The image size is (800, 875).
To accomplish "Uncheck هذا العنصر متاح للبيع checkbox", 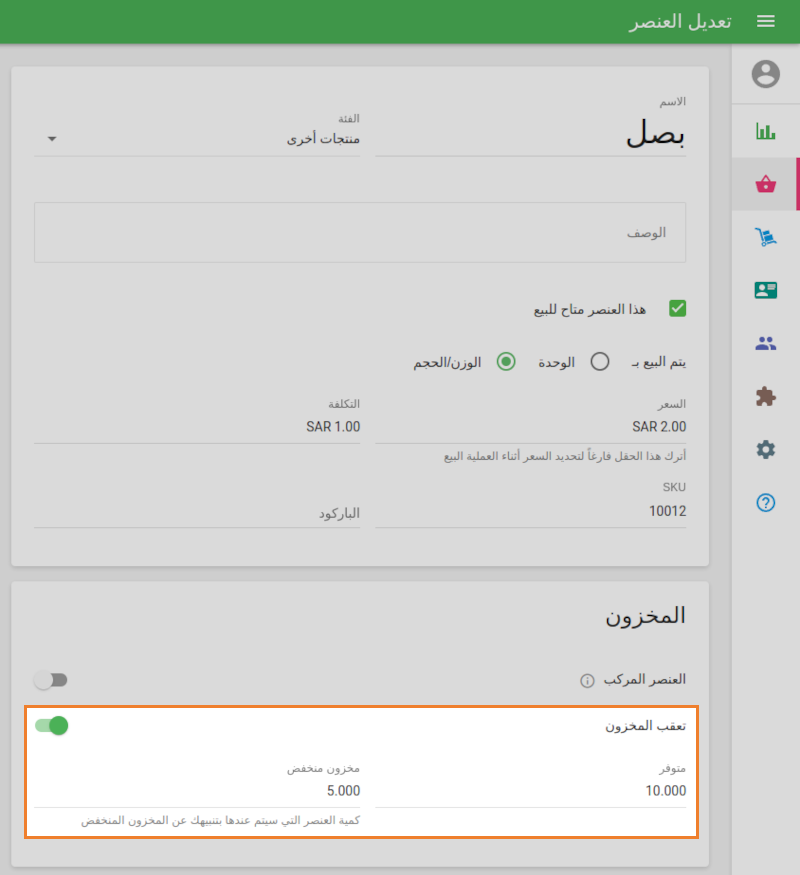I will click(x=677, y=308).
